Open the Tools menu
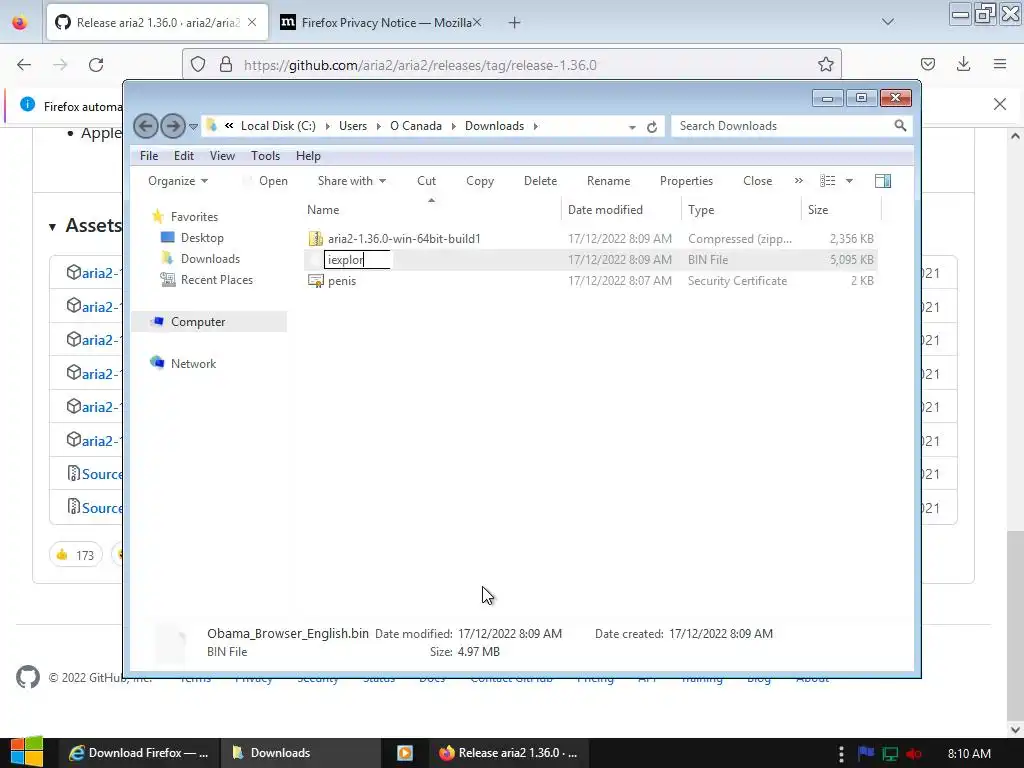The image size is (1024, 768). [265, 156]
